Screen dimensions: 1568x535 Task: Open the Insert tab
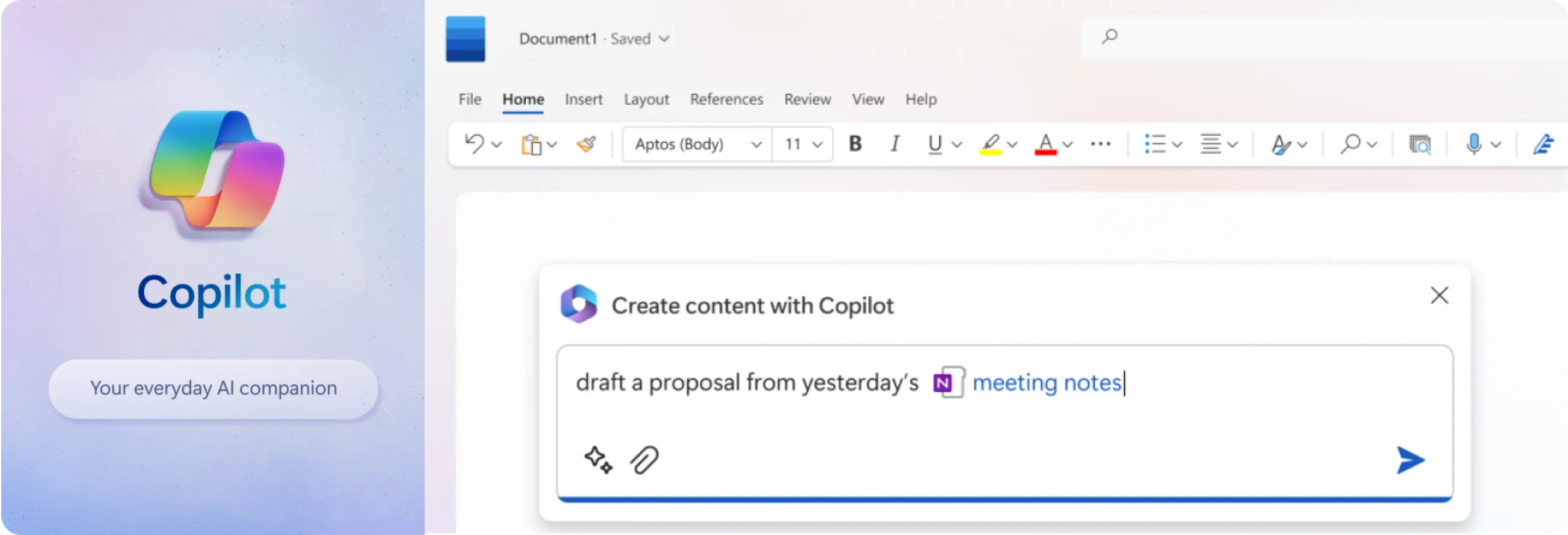coord(583,99)
